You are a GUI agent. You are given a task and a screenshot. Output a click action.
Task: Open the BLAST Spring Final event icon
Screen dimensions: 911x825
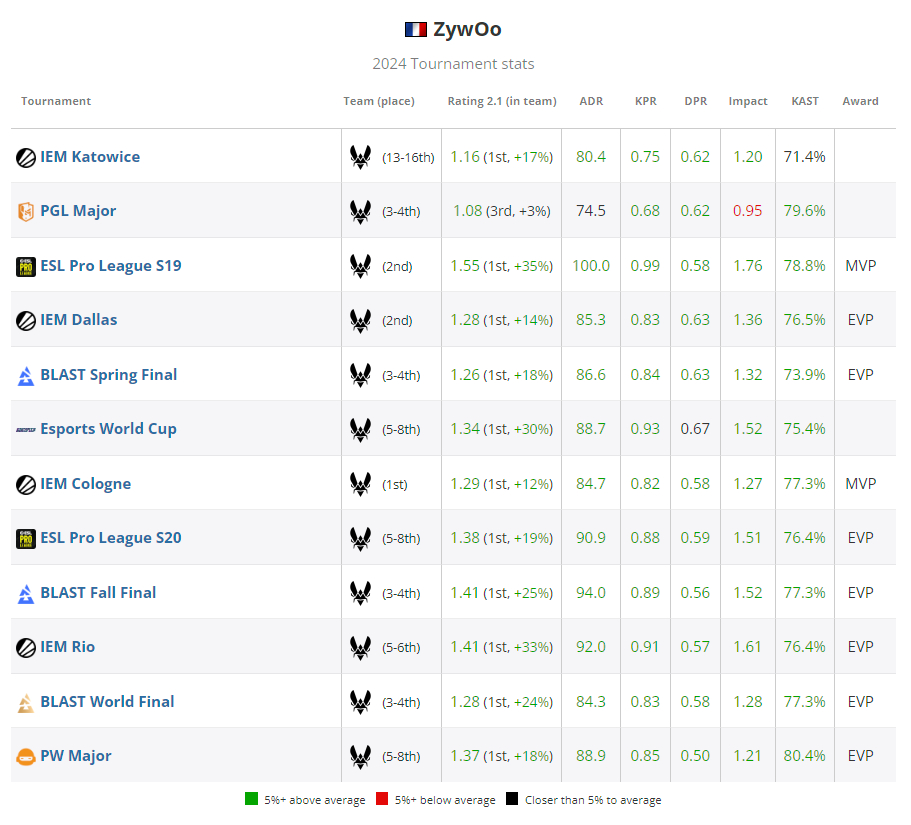[24, 375]
